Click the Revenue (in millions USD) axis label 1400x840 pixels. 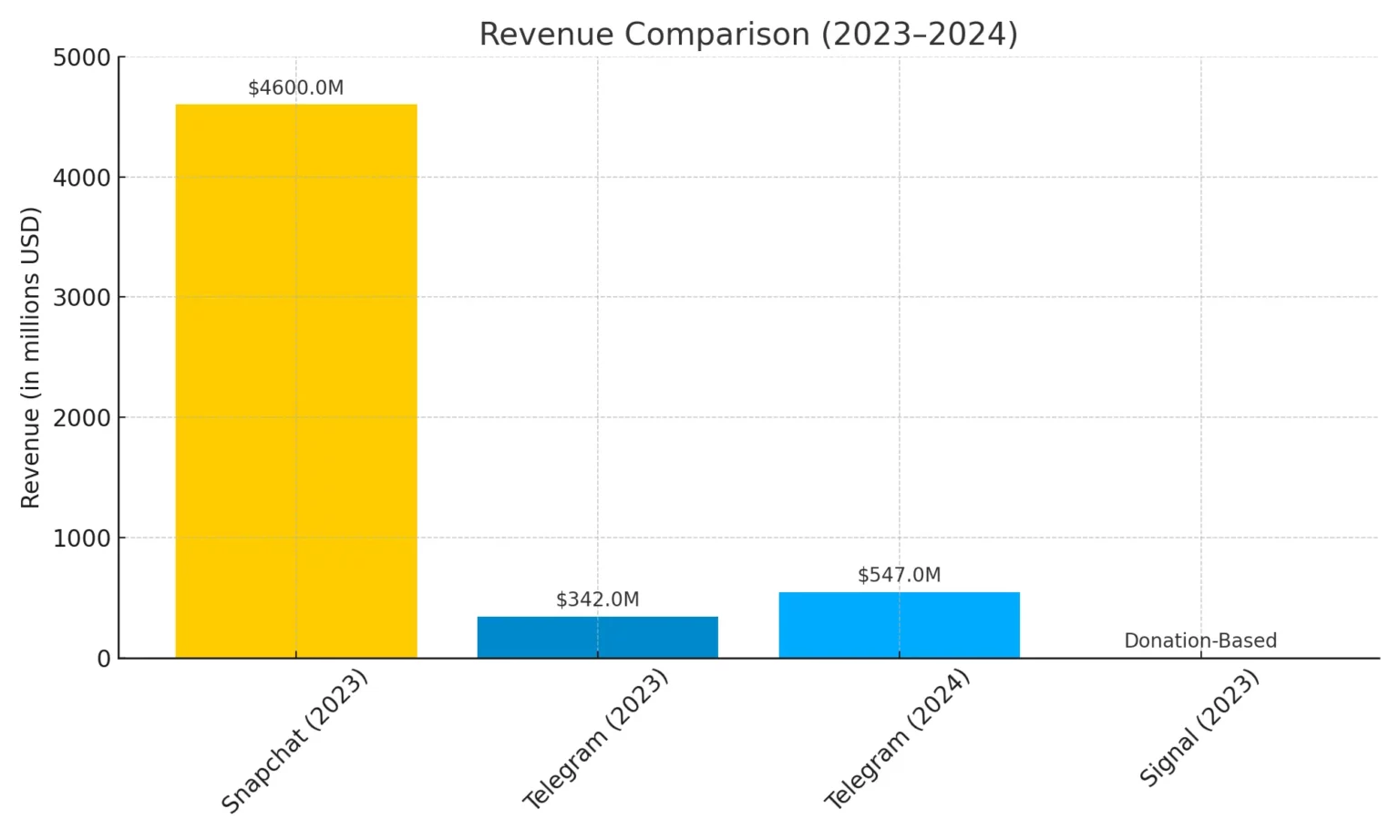(x=31, y=358)
